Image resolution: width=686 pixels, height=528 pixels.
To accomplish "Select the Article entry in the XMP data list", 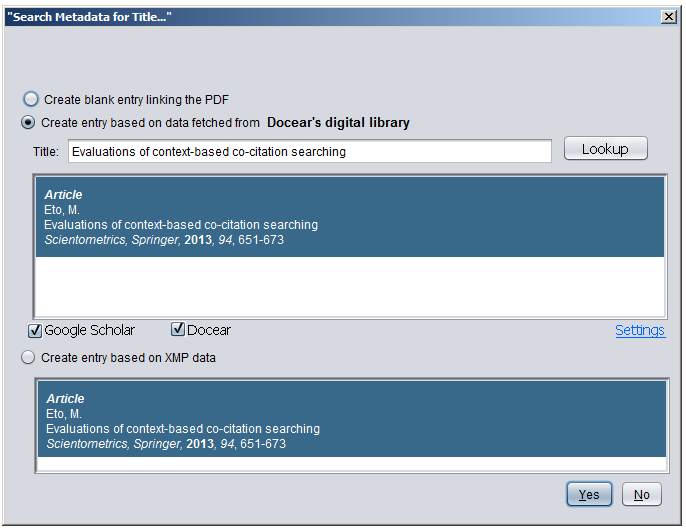I will (x=352, y=419).
